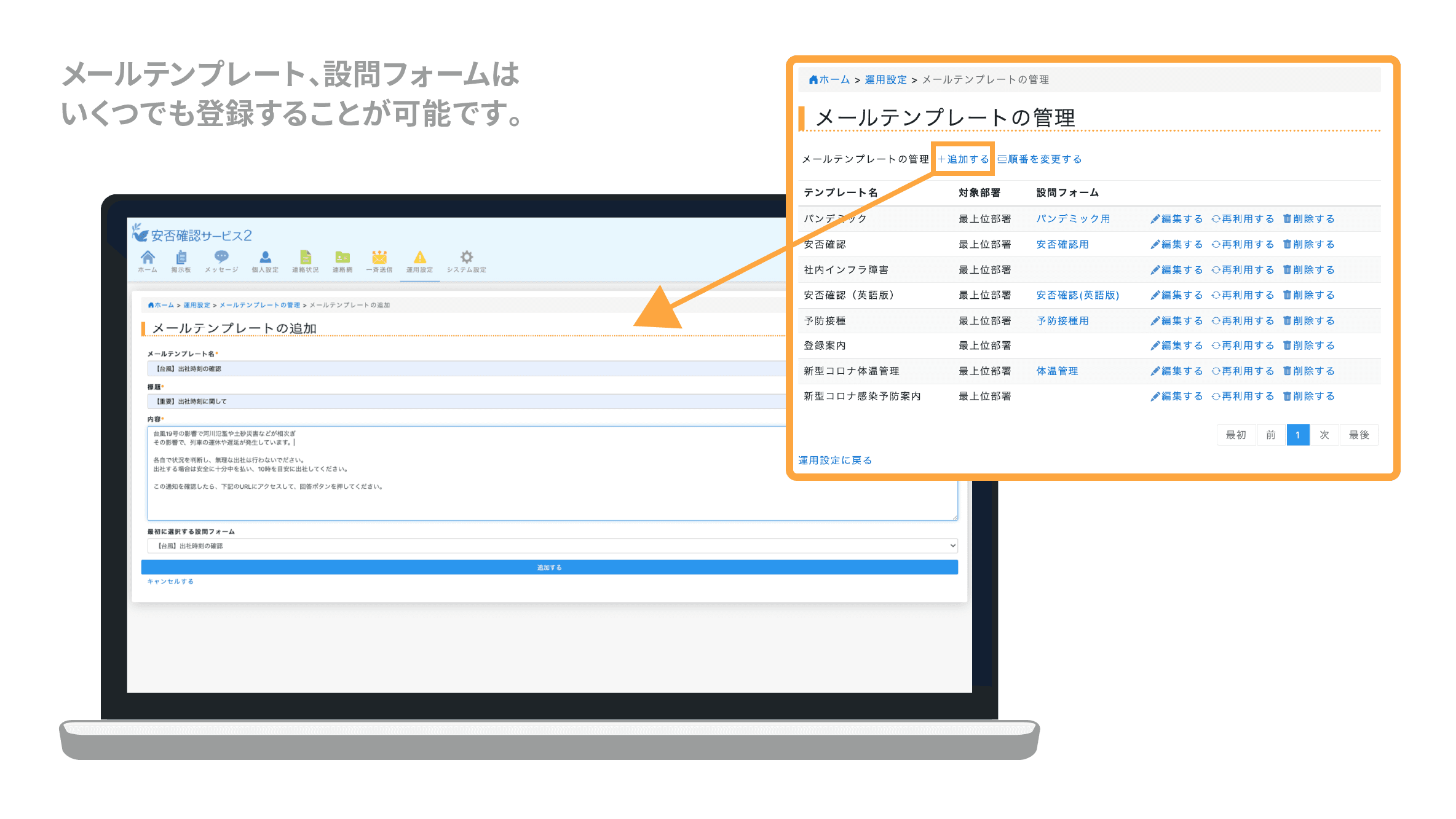Click 最後 to jump to last page

click(1359, 435)
